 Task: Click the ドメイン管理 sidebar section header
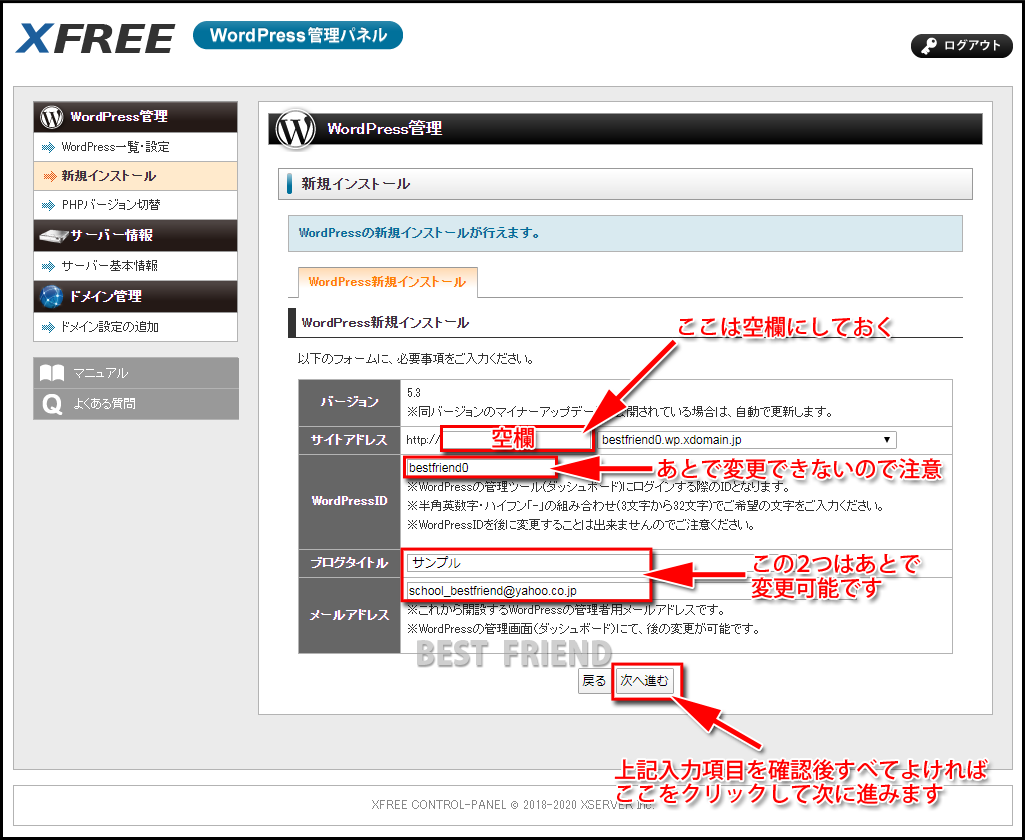point(135,296)
